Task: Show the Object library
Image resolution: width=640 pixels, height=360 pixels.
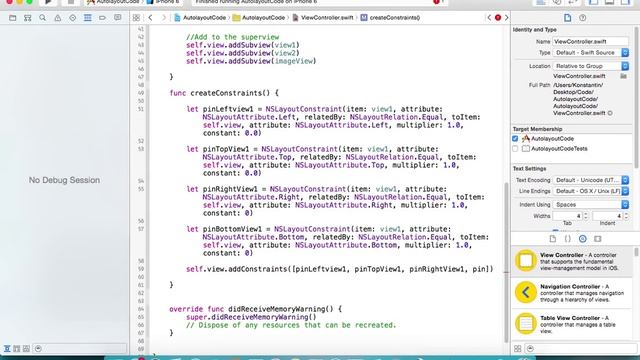Action: (582, 239)
